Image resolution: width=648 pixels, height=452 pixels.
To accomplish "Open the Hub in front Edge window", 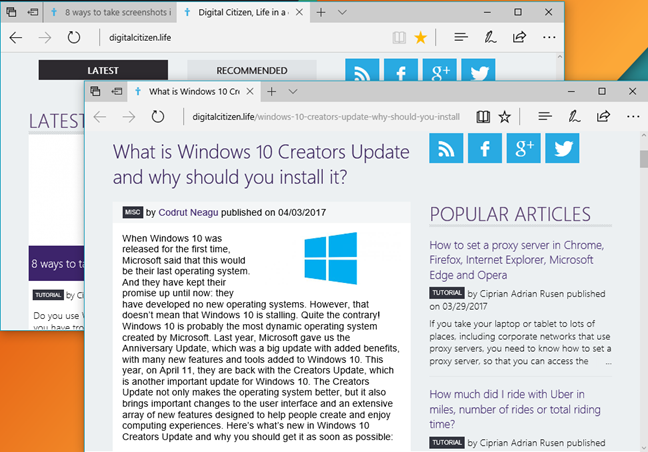I will (x=545, y=117).
